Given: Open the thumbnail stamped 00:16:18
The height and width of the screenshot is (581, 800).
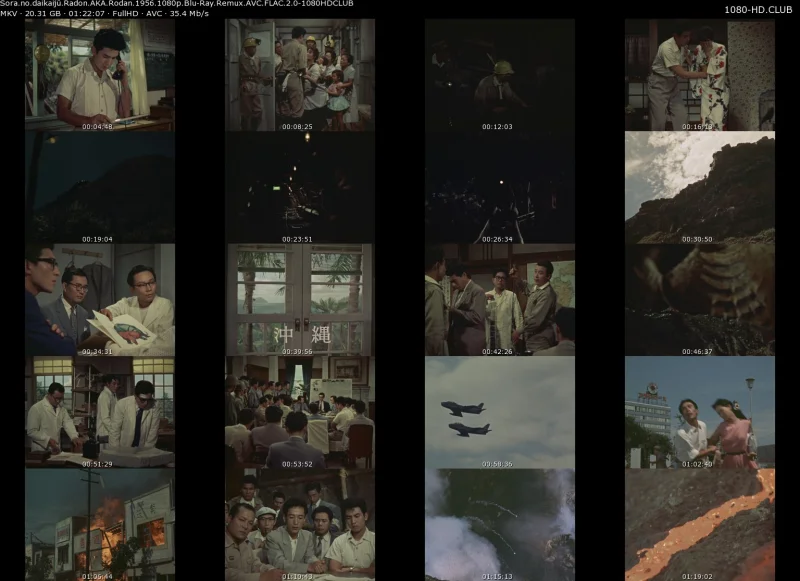Looking at the screenshot, I should pyautogui.click(x=700, y=75).
